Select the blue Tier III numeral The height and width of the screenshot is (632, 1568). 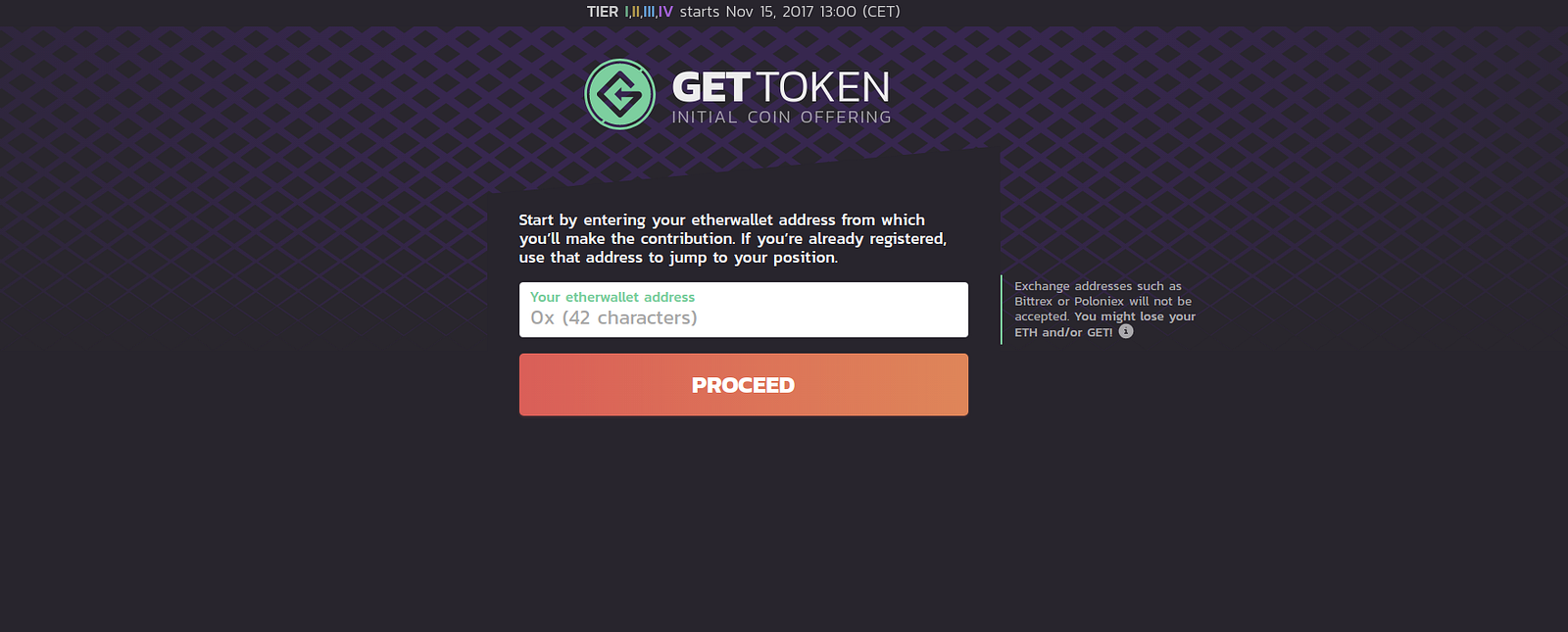tap(649, 12)
